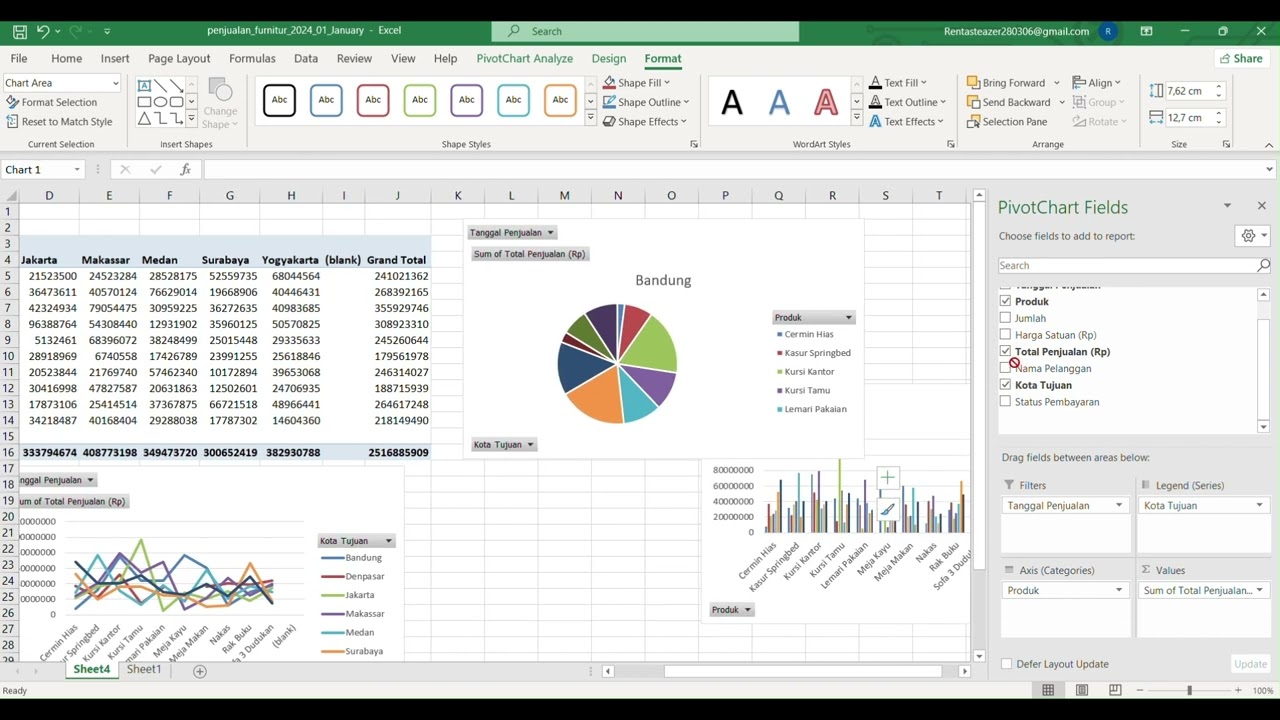The image size is (1280, 720).
Task: Open Kota Tujuan legend button on line chart
Action: click(356, 541)
